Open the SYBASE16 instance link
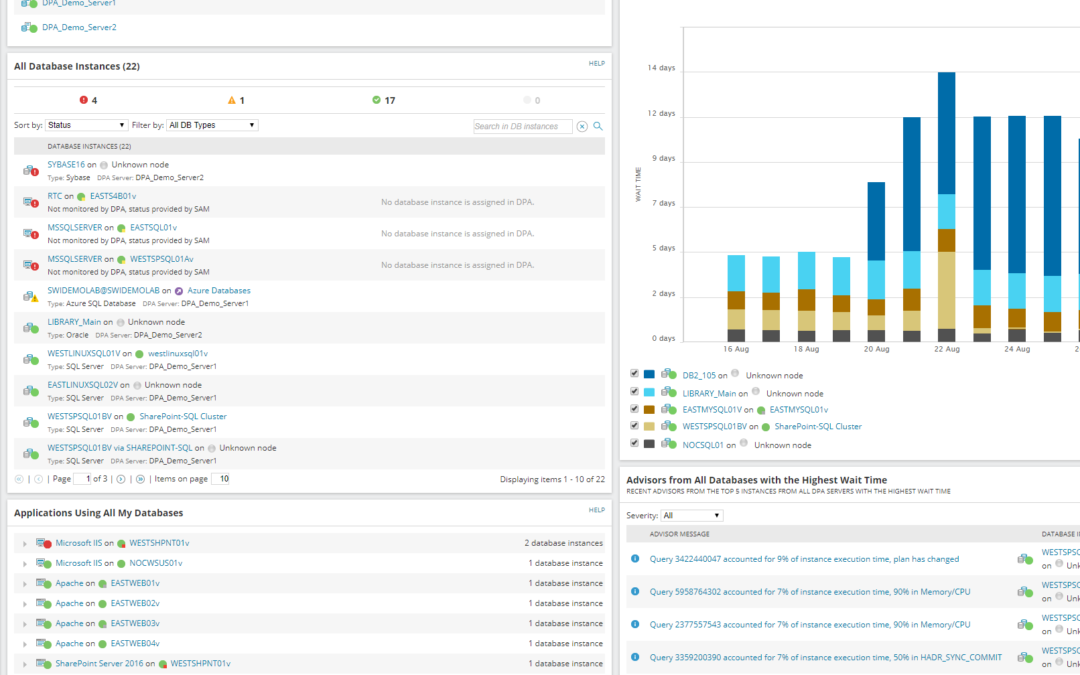This screenshot has height=675, width=1080. (x=66, y=165)
